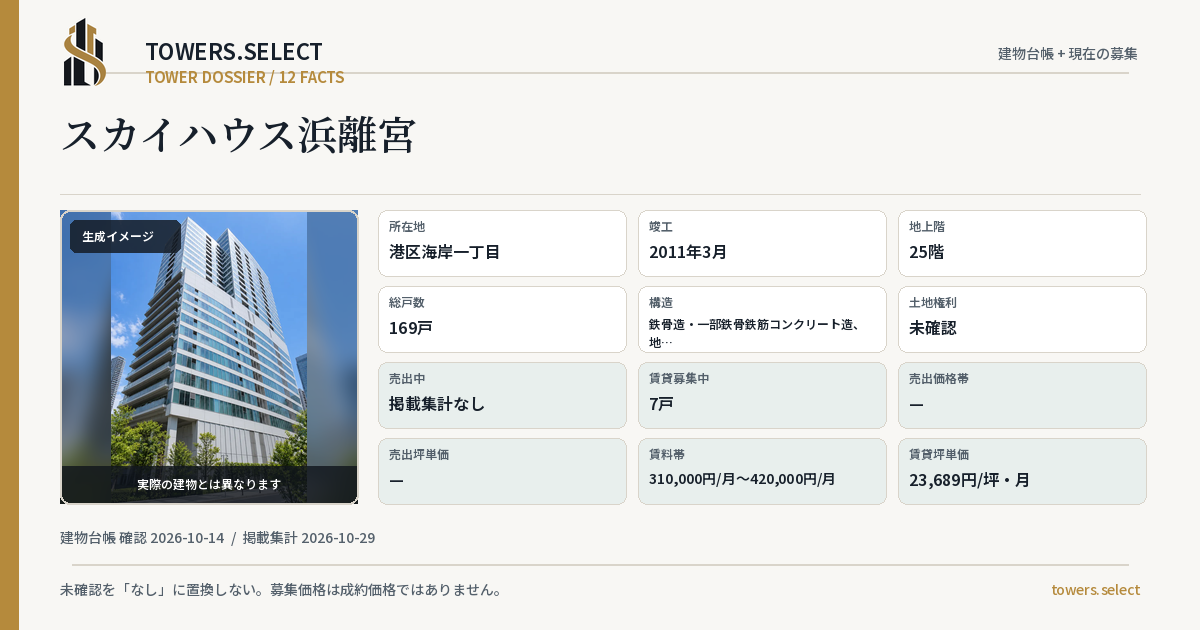
Task: Click the 未確認を「なし」に置換しない disclaimer text
Action: 281,590
